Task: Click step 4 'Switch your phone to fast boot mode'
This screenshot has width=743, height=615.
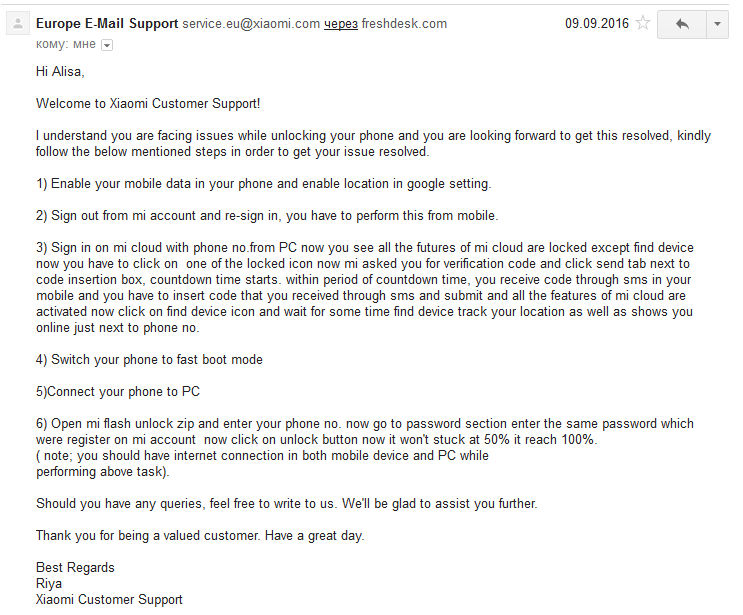Action: pyautogui.click(x=149, y=360)
